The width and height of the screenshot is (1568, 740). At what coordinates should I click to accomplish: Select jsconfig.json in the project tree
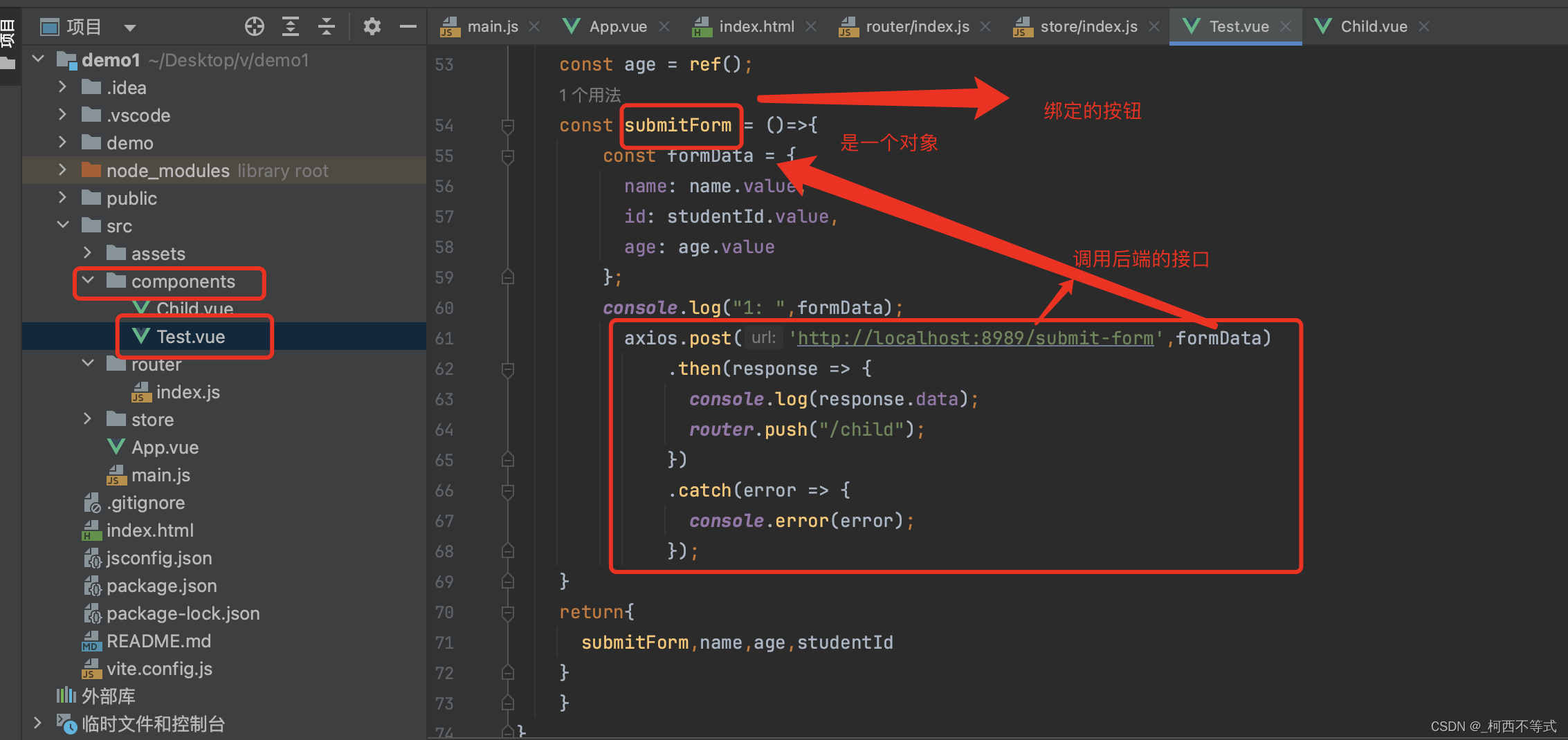pyautogui.click(x=158, y=558)
